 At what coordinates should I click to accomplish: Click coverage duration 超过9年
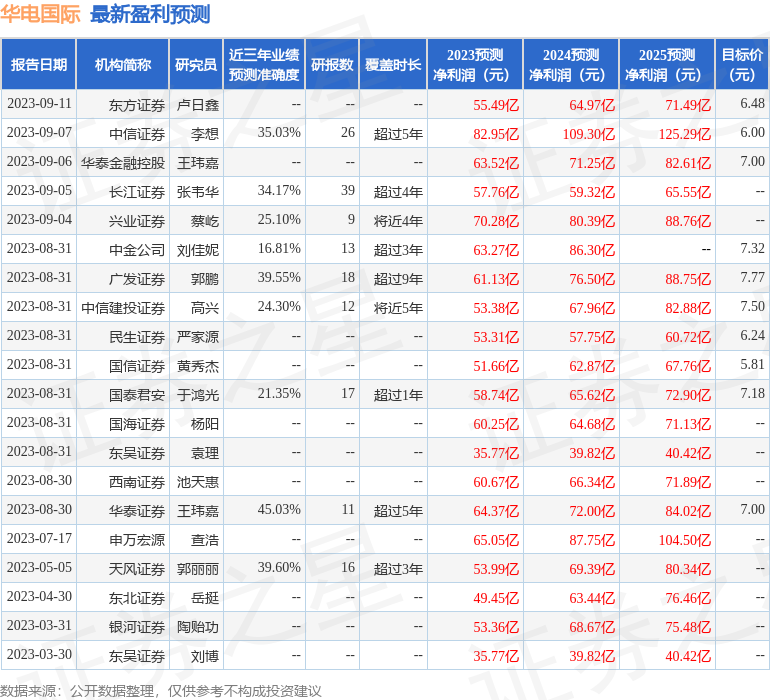tap(398, 279)
